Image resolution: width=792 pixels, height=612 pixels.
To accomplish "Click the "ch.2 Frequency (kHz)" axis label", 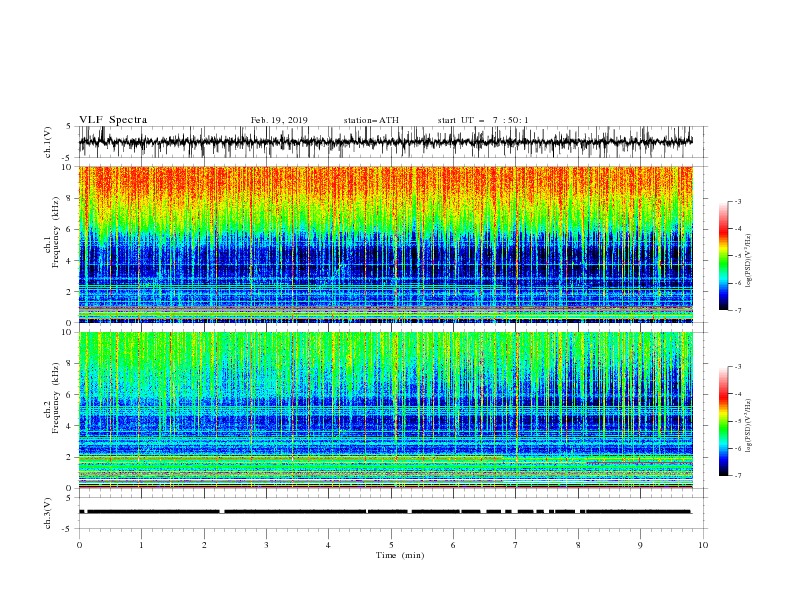I will (x=52, y=398).
